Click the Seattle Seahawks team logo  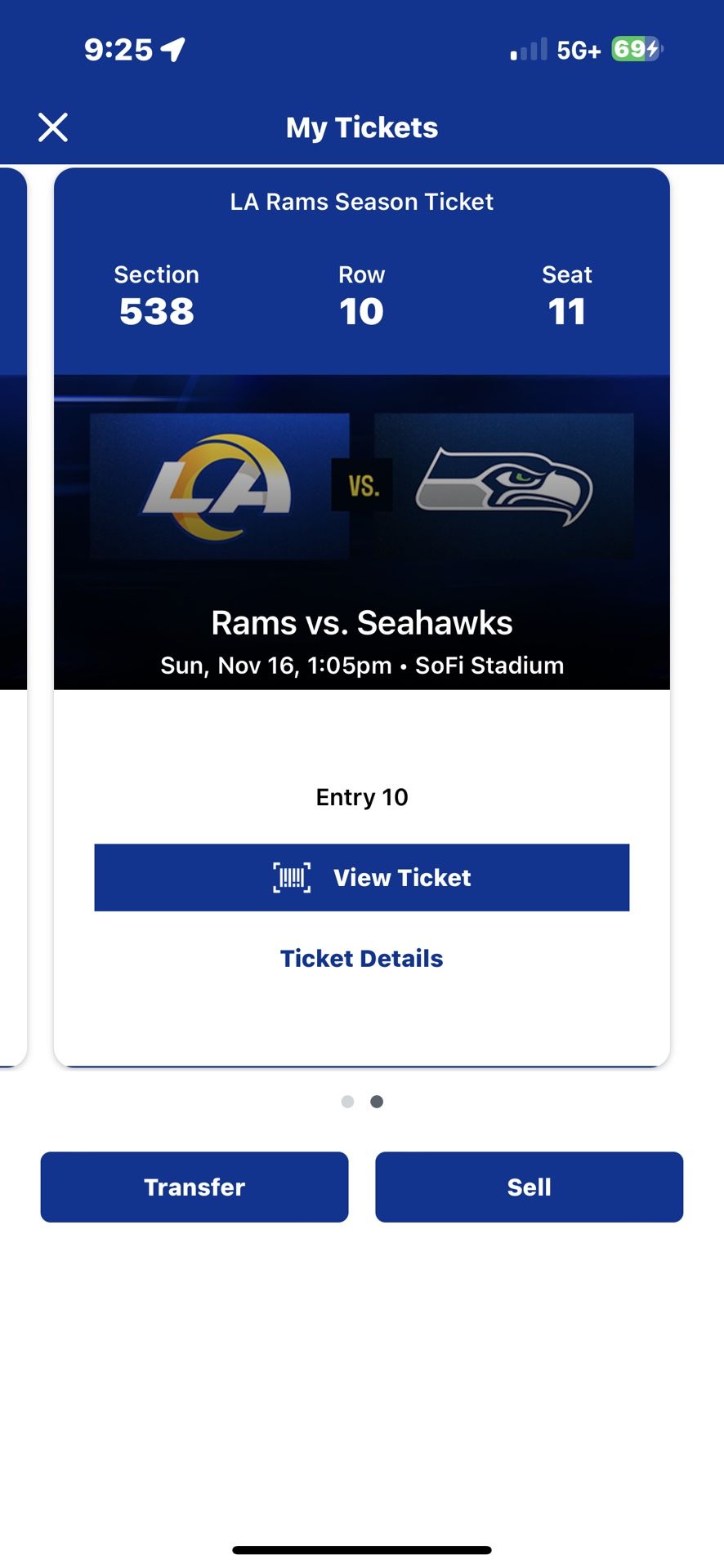click(x=505, y=486)
